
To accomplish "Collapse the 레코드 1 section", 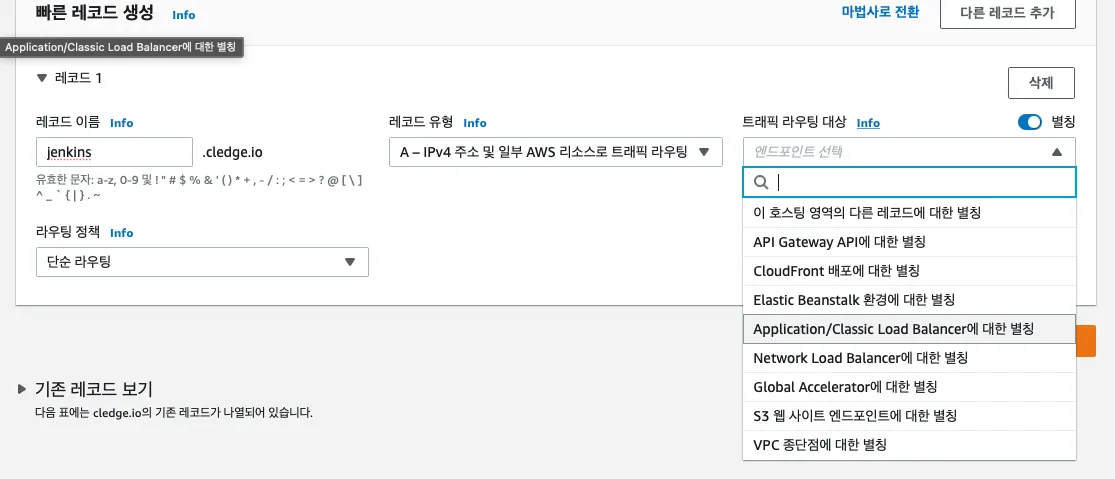I will [x=41, y=77].
